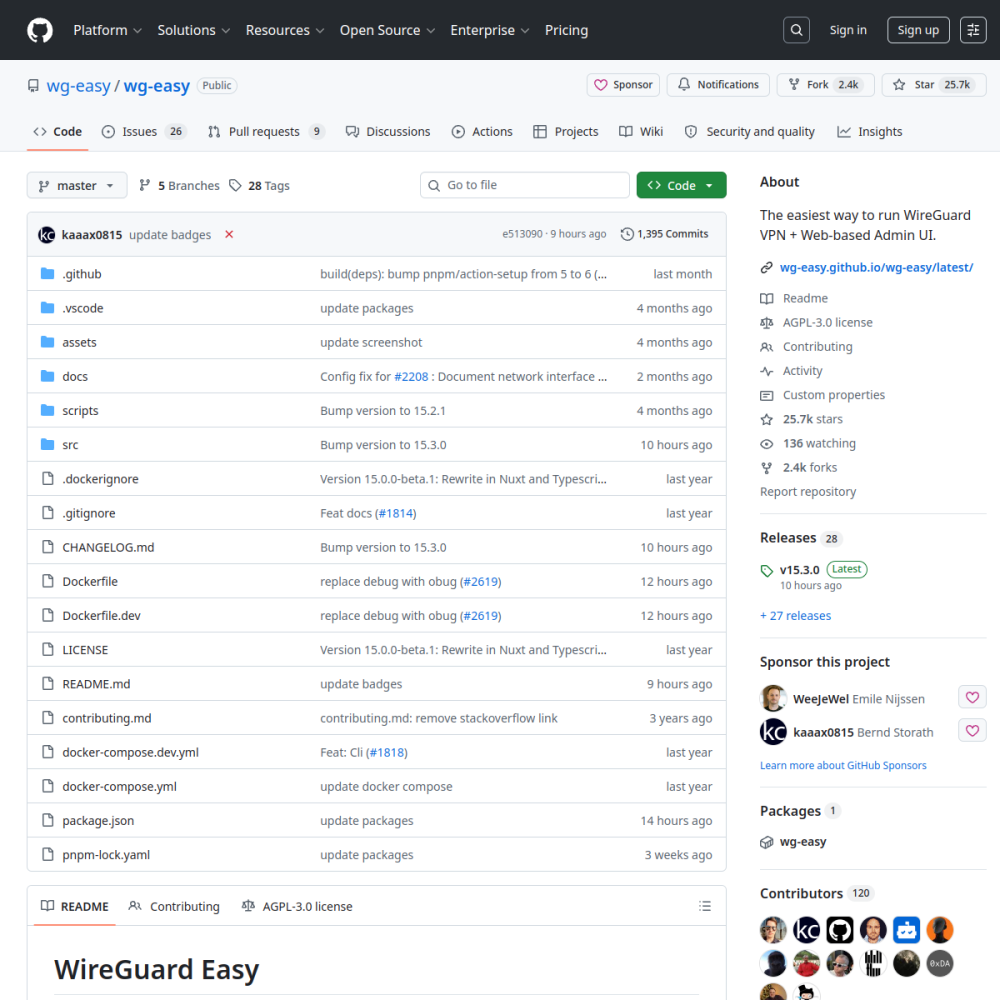Viewport: 1000px width, 1000px height.
Task: Click the Sponsor button
Action: click(x=624, y=85)
